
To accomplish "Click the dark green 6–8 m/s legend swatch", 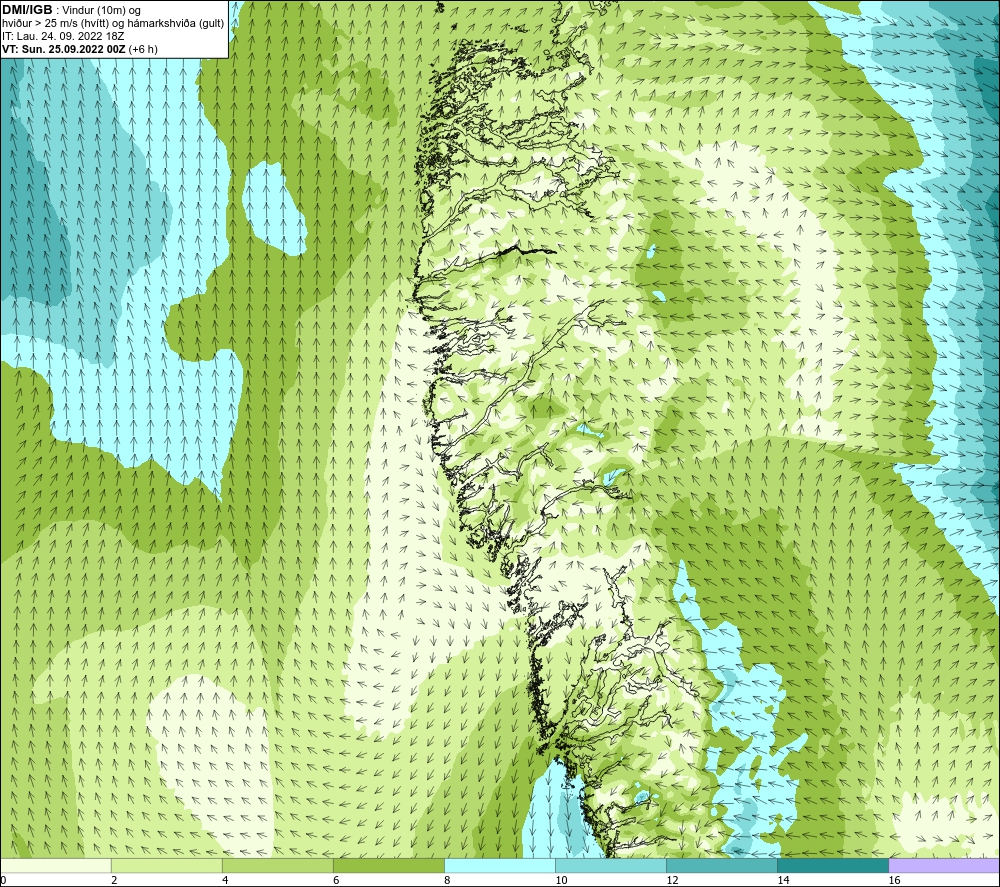I will (388, 865).
